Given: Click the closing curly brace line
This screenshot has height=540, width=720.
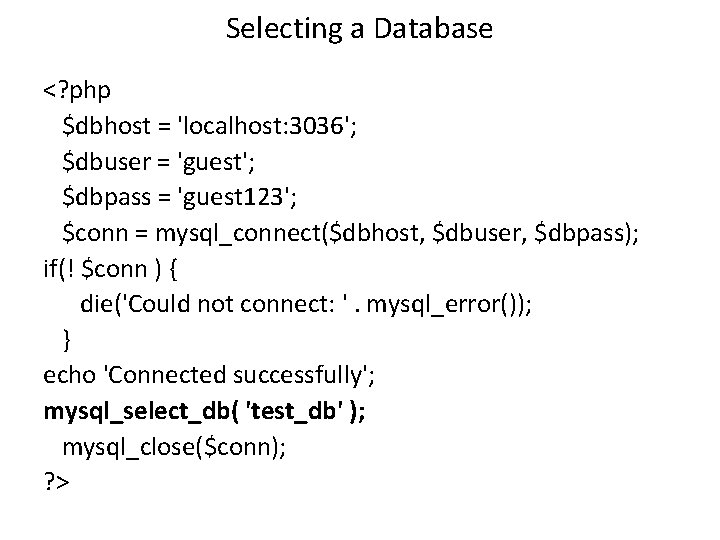Looking at the screenshot, I should (x=67, y=340).
